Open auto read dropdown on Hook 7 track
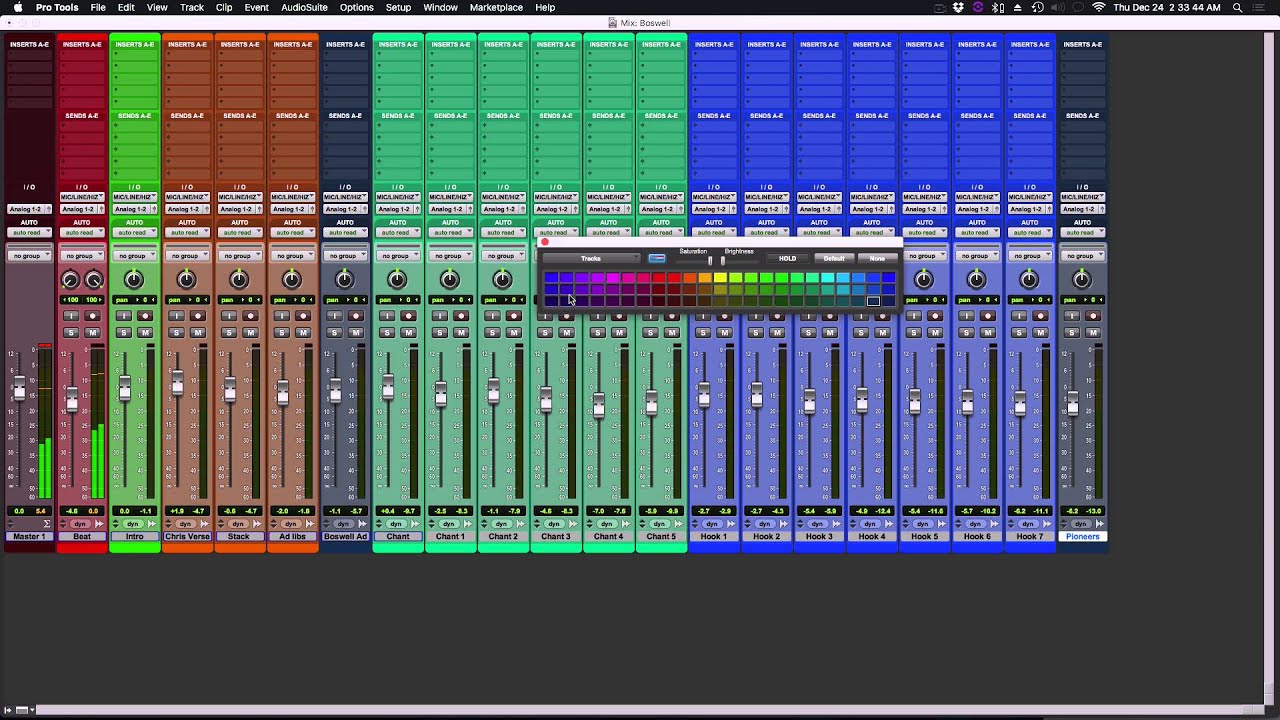 point(1029,232)
